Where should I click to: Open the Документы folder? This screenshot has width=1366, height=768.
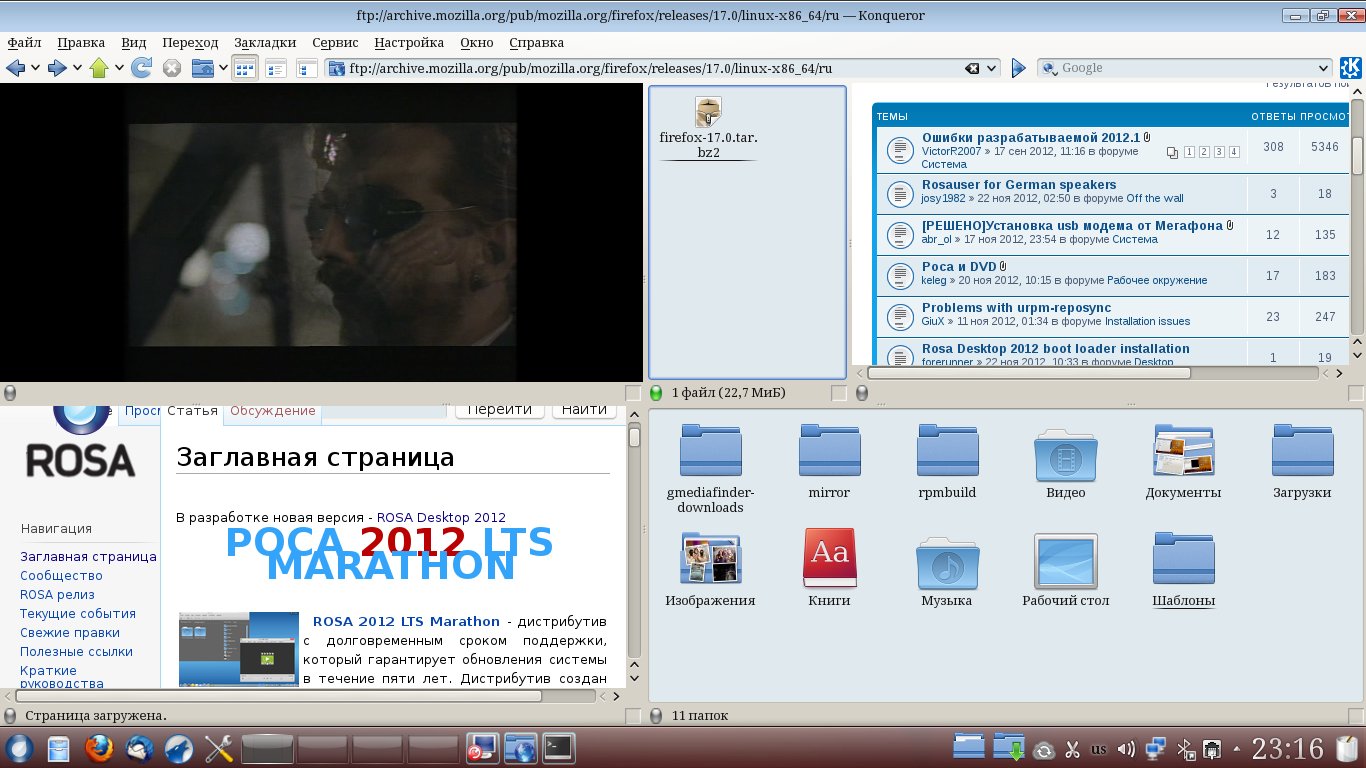coord(1183,461)
